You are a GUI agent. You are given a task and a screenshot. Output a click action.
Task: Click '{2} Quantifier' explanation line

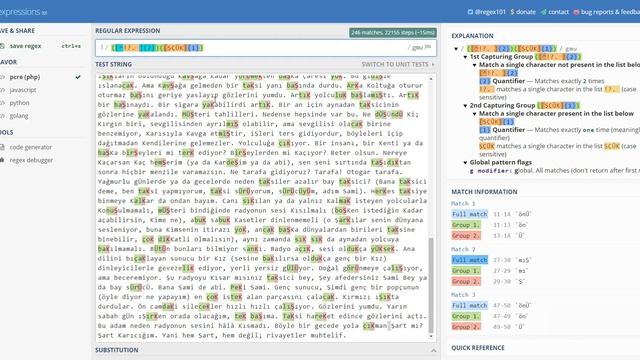point(542,81)
